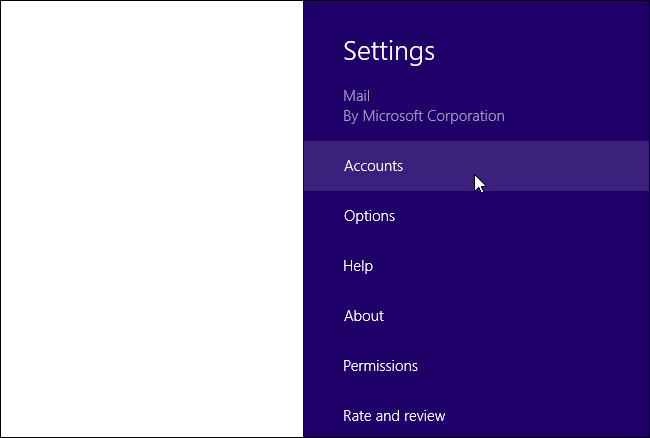Viewport: 650px width, 438px height.
Task: Click the Mail app name label
Action: coord(357,97)
